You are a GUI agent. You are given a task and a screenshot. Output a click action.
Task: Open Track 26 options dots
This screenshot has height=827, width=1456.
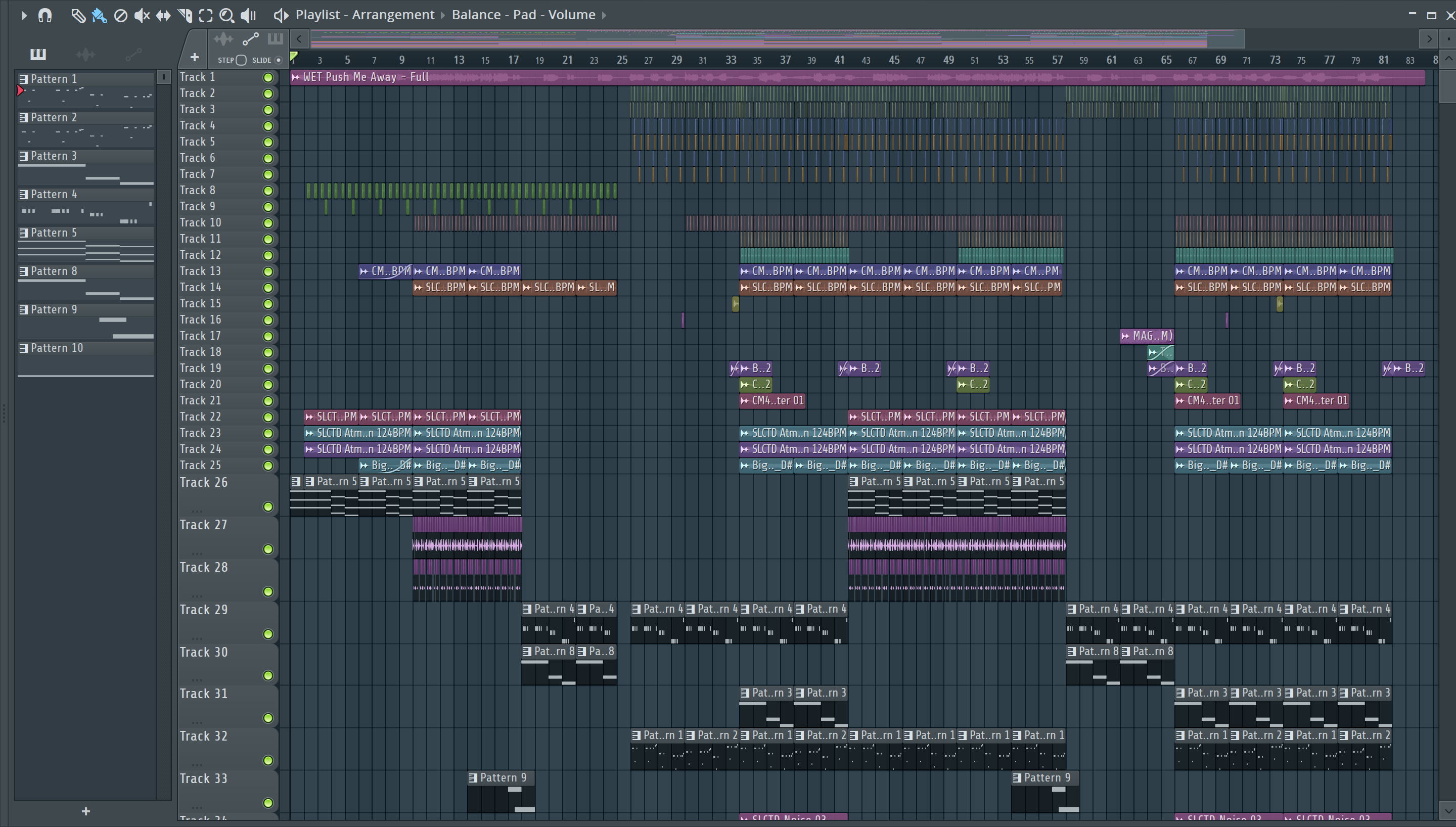[x=197, y=511]
